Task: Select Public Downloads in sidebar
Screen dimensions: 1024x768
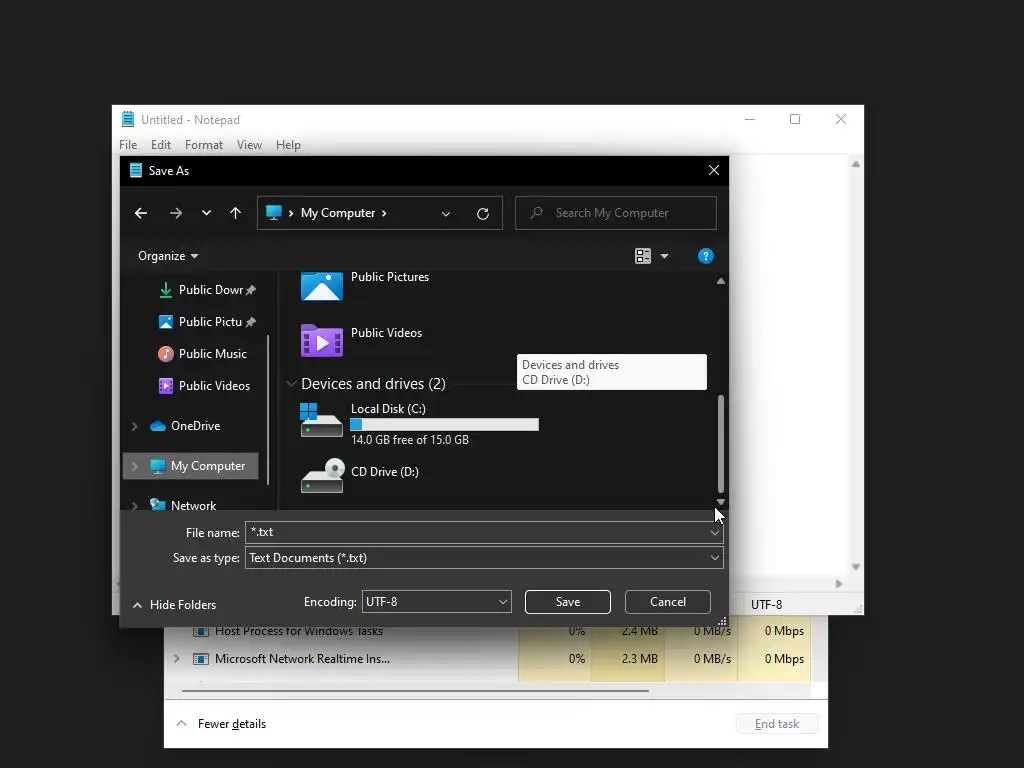Action: [208, 289]
